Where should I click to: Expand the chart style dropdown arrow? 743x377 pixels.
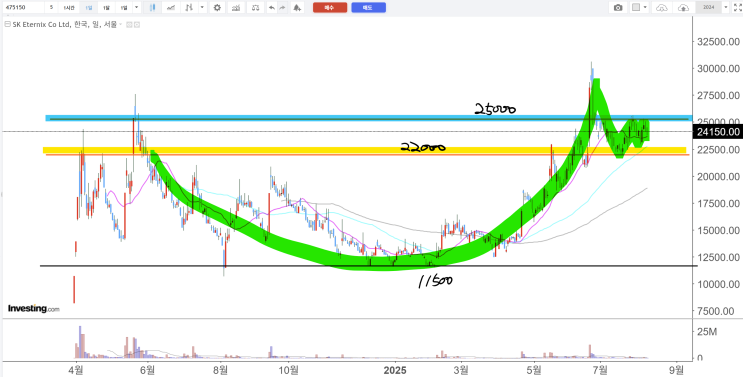click(x=202, y=8)
